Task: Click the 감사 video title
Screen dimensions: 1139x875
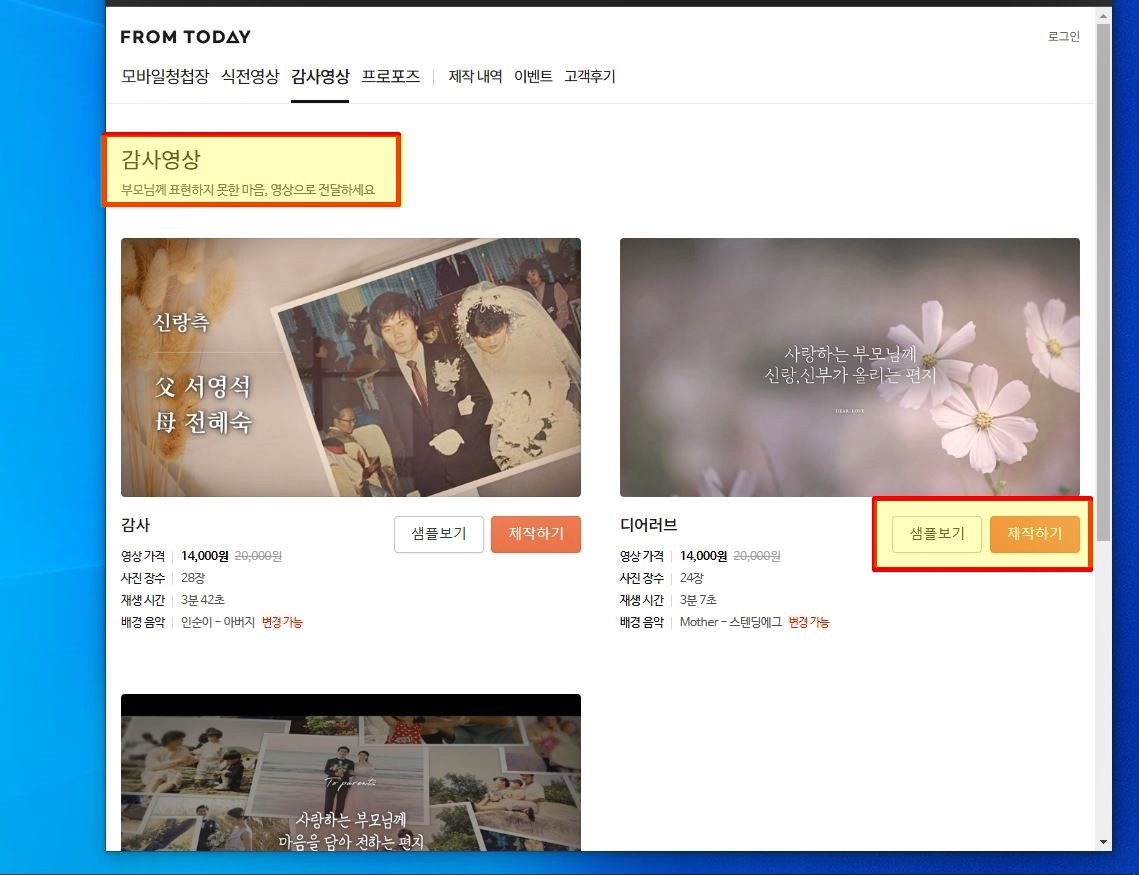Action: point(136,525)
